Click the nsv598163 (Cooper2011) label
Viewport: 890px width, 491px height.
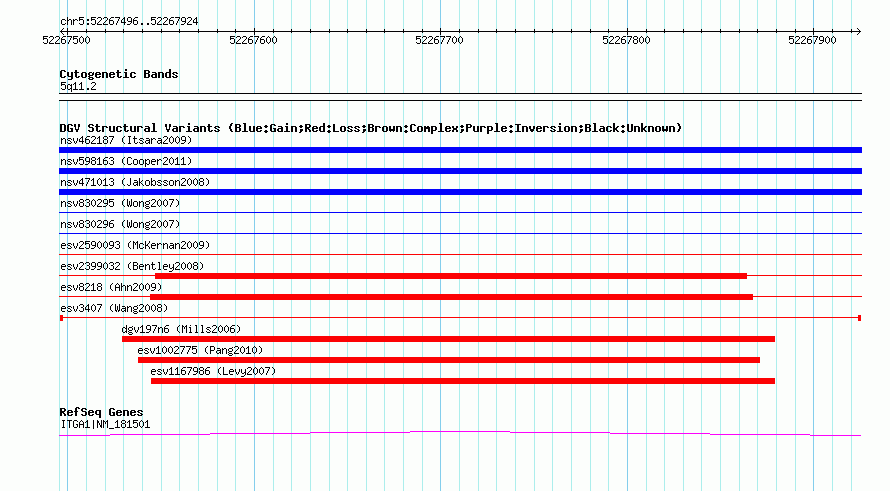pos(126,161)
